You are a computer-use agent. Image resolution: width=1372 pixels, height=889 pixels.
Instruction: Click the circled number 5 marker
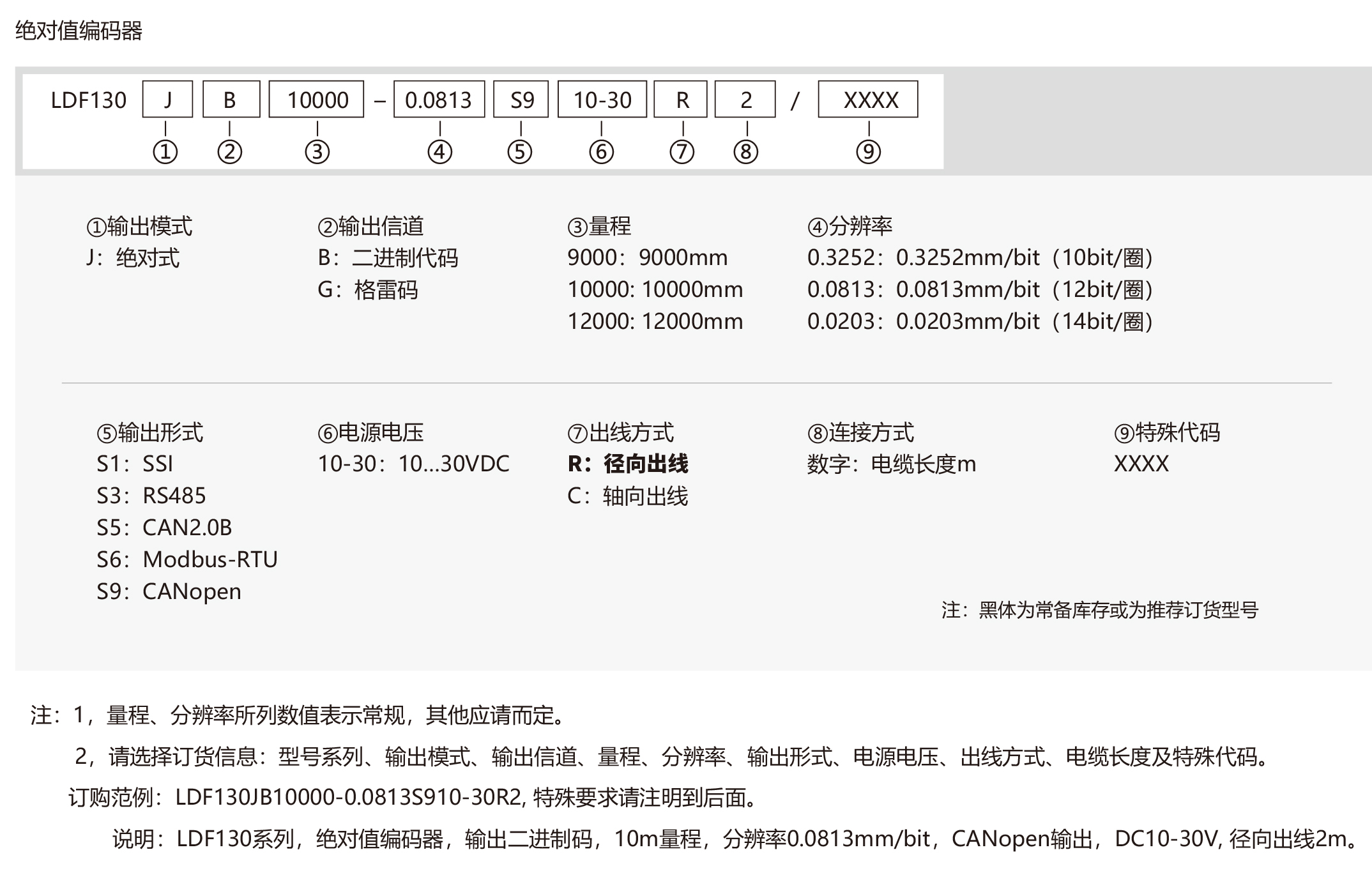point(520,152)
